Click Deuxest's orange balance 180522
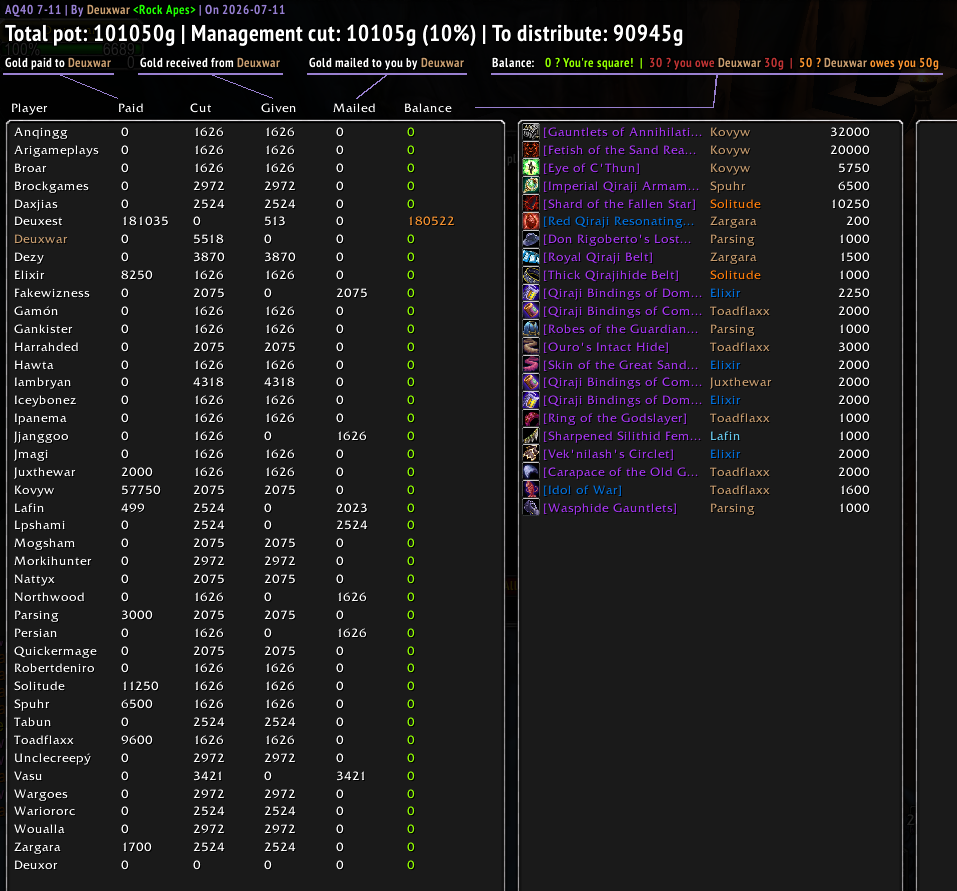Screen dimensions: 957x891 (x=431, y=221)
